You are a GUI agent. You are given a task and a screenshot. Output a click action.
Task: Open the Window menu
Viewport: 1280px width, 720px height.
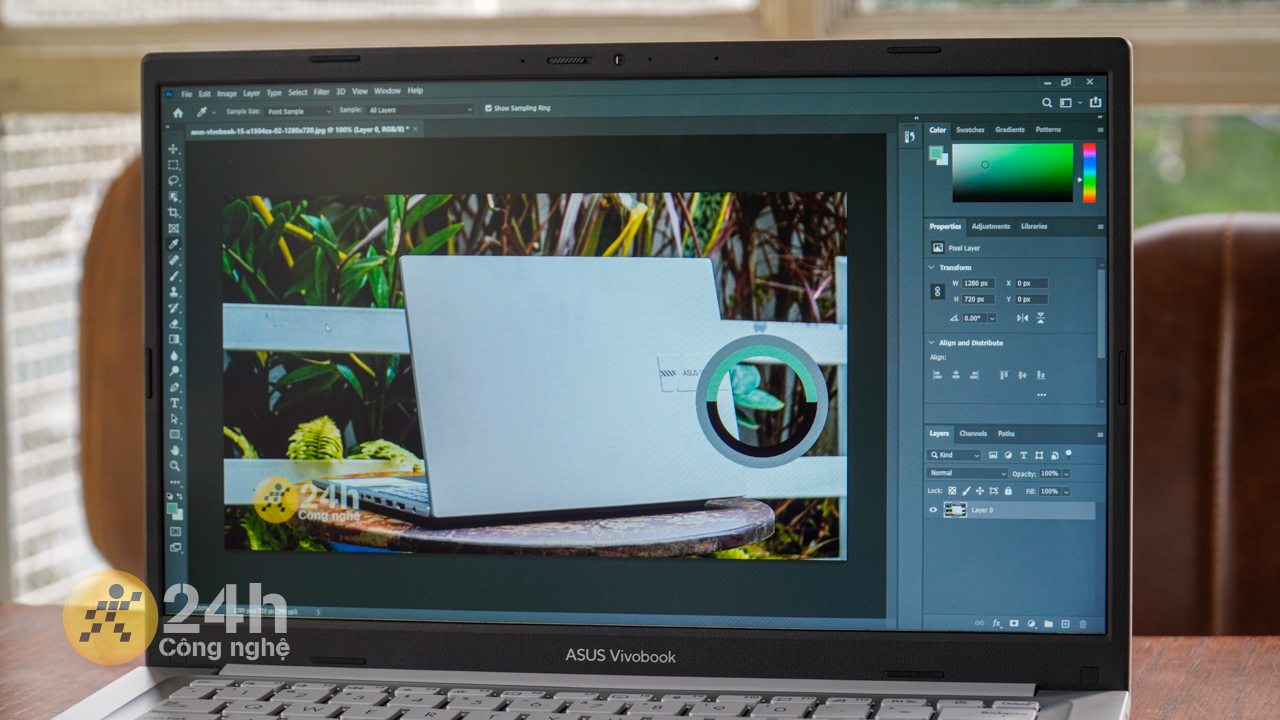(387, 91)
